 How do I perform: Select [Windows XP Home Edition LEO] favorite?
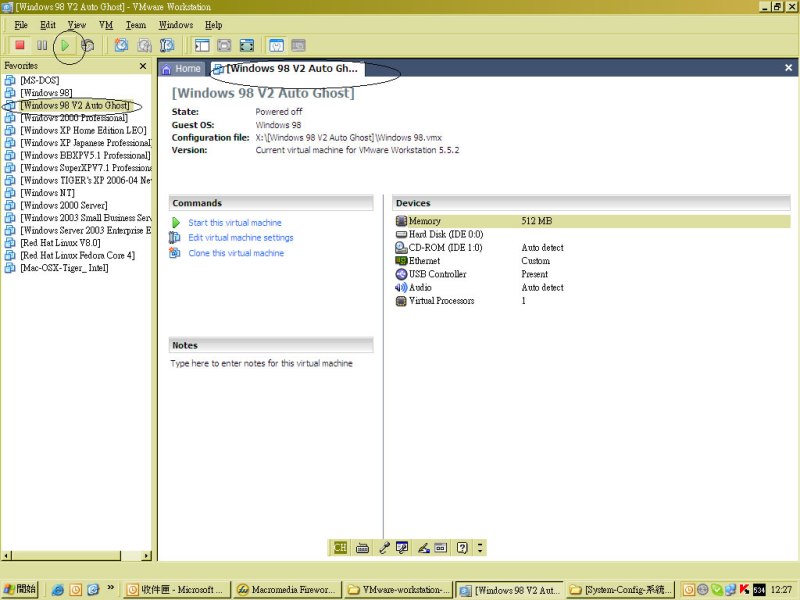(x=83, y=130)
